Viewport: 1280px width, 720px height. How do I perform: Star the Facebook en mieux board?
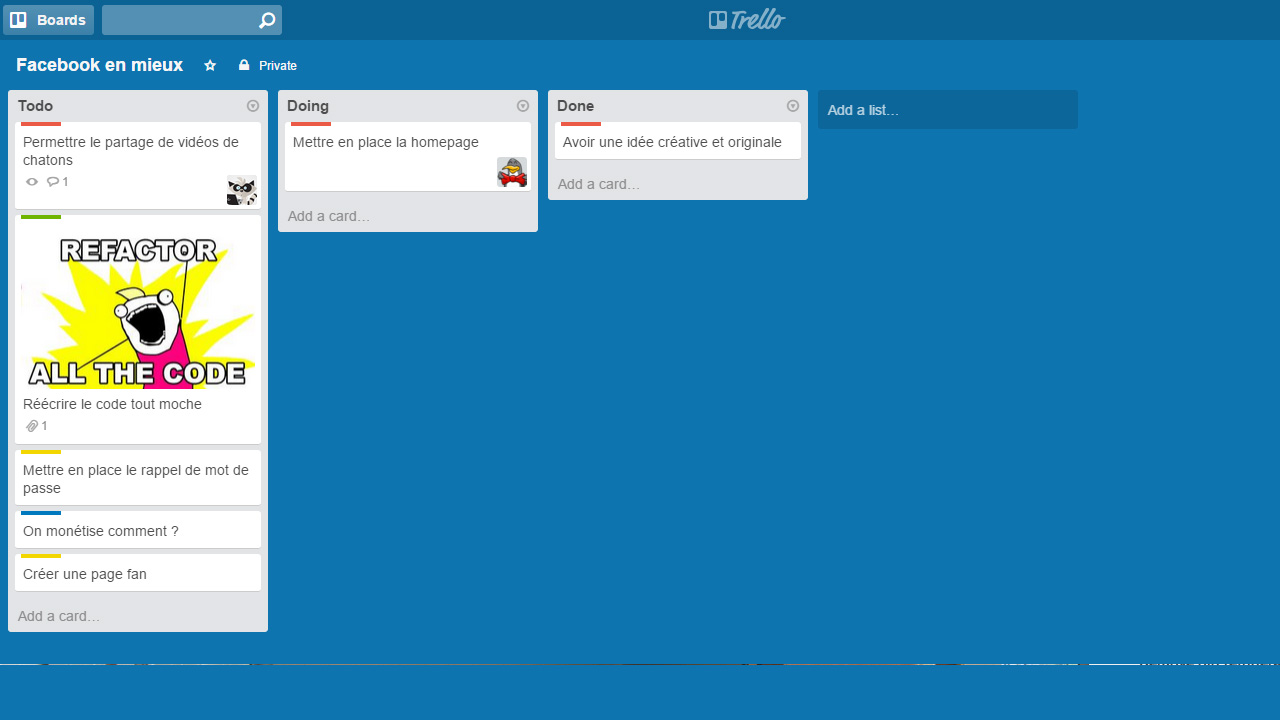[x=210, y=65]
